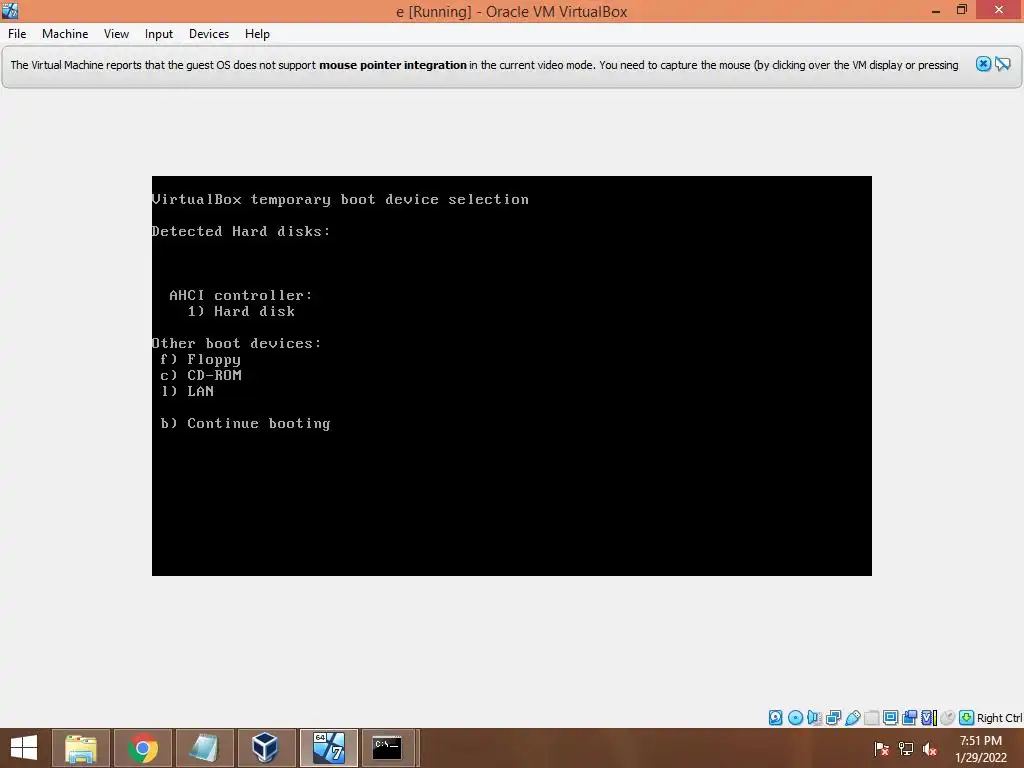Open the Devices menu
1024x768 pixels.
[209, 34]
